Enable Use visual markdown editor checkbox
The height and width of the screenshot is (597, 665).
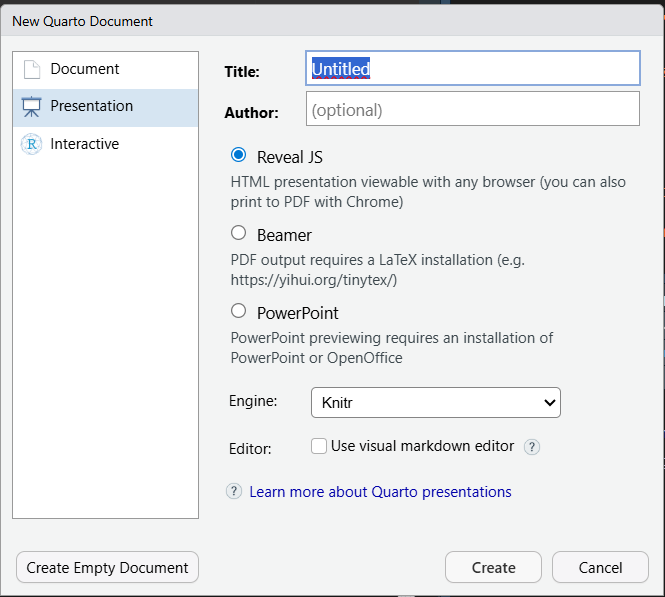[319, 446]
